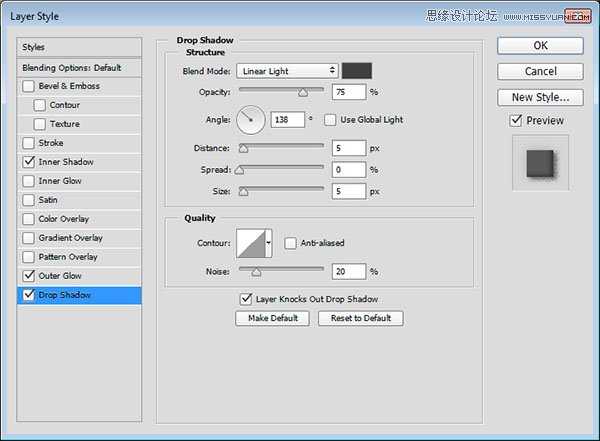Click the Angle dial control
The image size is (600, 441).
click(x=251, y=120)
